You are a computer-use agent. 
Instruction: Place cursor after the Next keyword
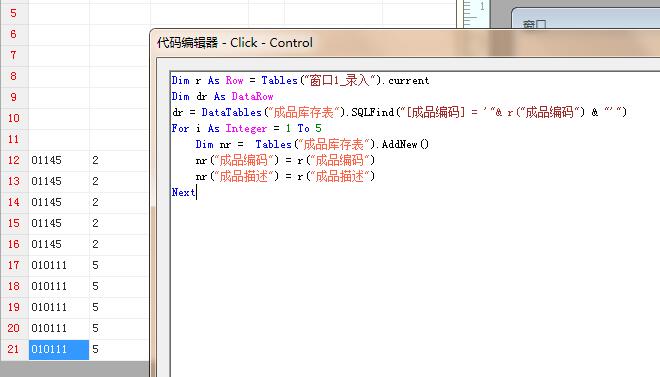point(197,192)
